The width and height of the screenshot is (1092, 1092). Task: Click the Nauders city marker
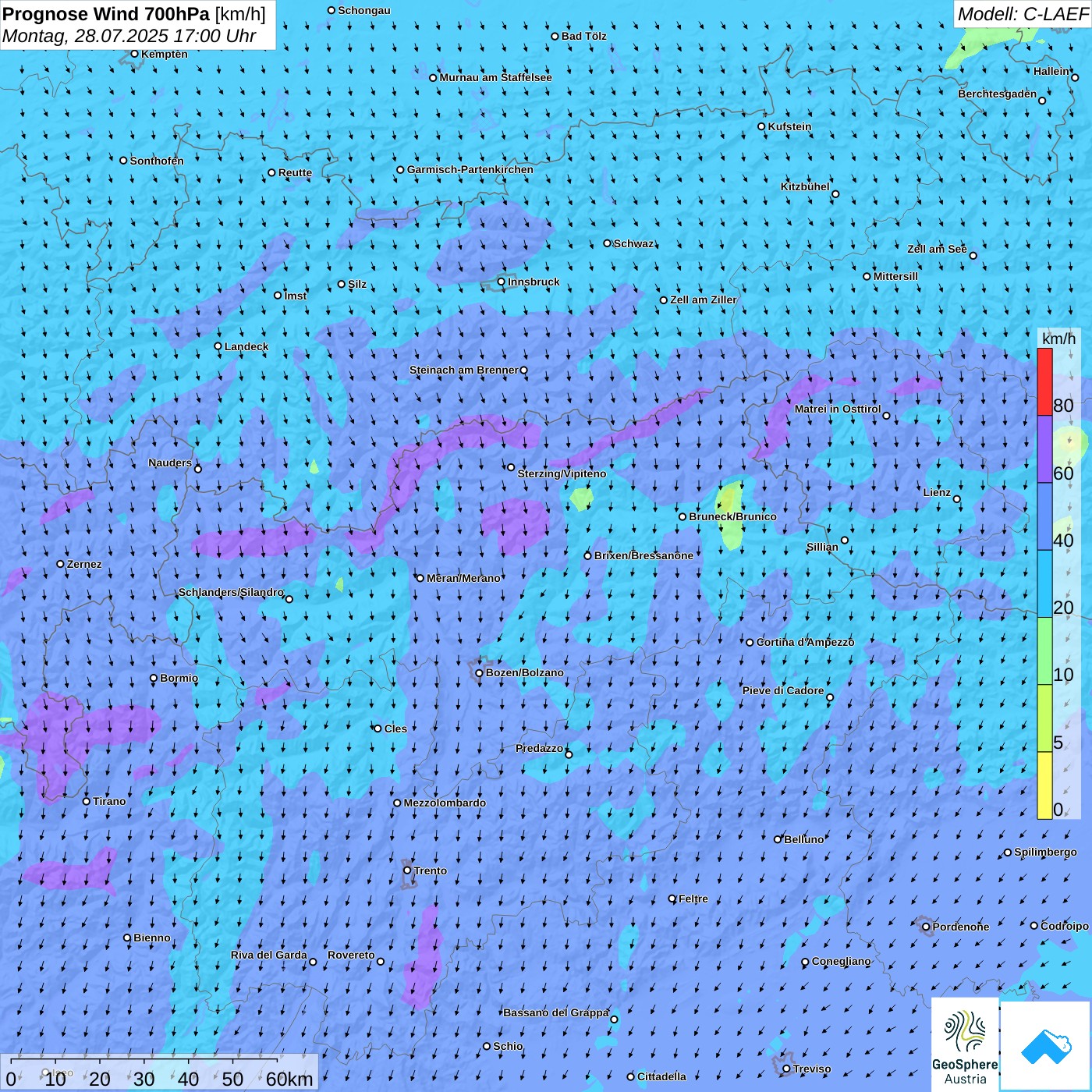tap(198, 469)
